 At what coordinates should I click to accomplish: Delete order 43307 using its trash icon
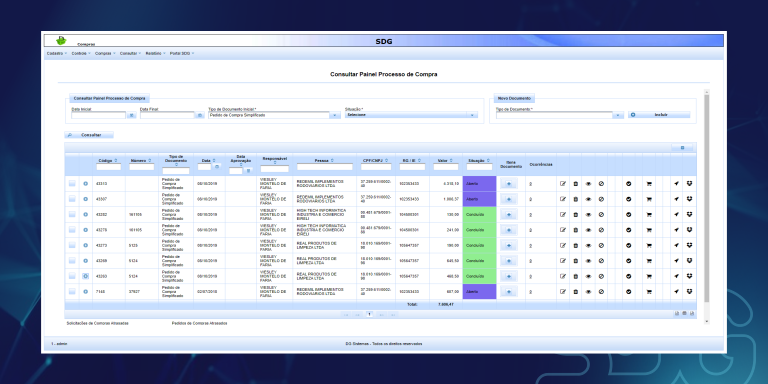[576, 199]
